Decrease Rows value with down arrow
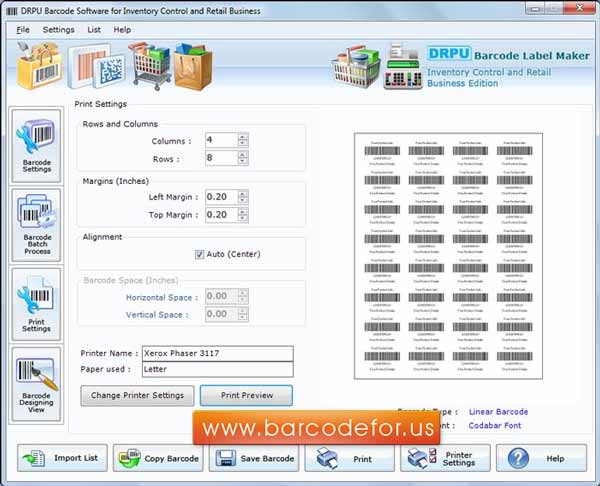Image resolution: width=600 pixels, height=486 pixels. click(x=243, y=161)
